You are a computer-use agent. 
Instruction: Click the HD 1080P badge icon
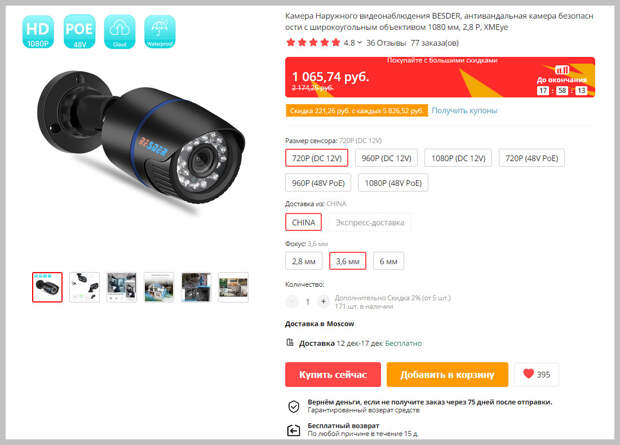[38, 32]
